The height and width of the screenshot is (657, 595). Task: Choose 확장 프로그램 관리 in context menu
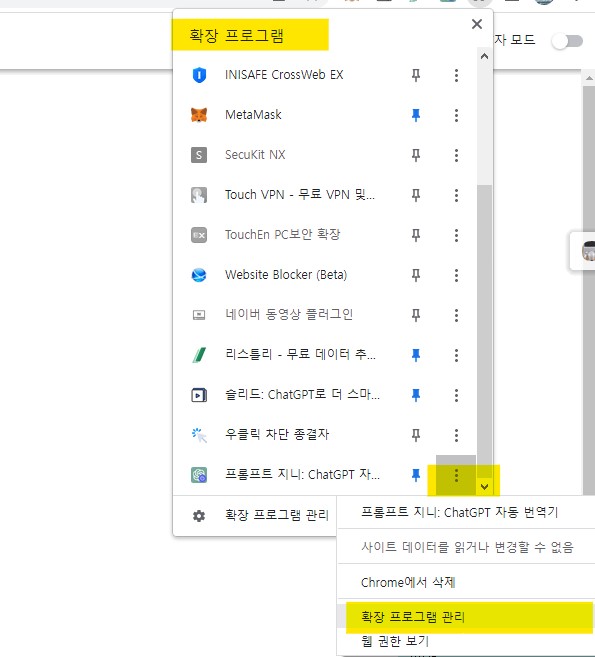[466, 617]
